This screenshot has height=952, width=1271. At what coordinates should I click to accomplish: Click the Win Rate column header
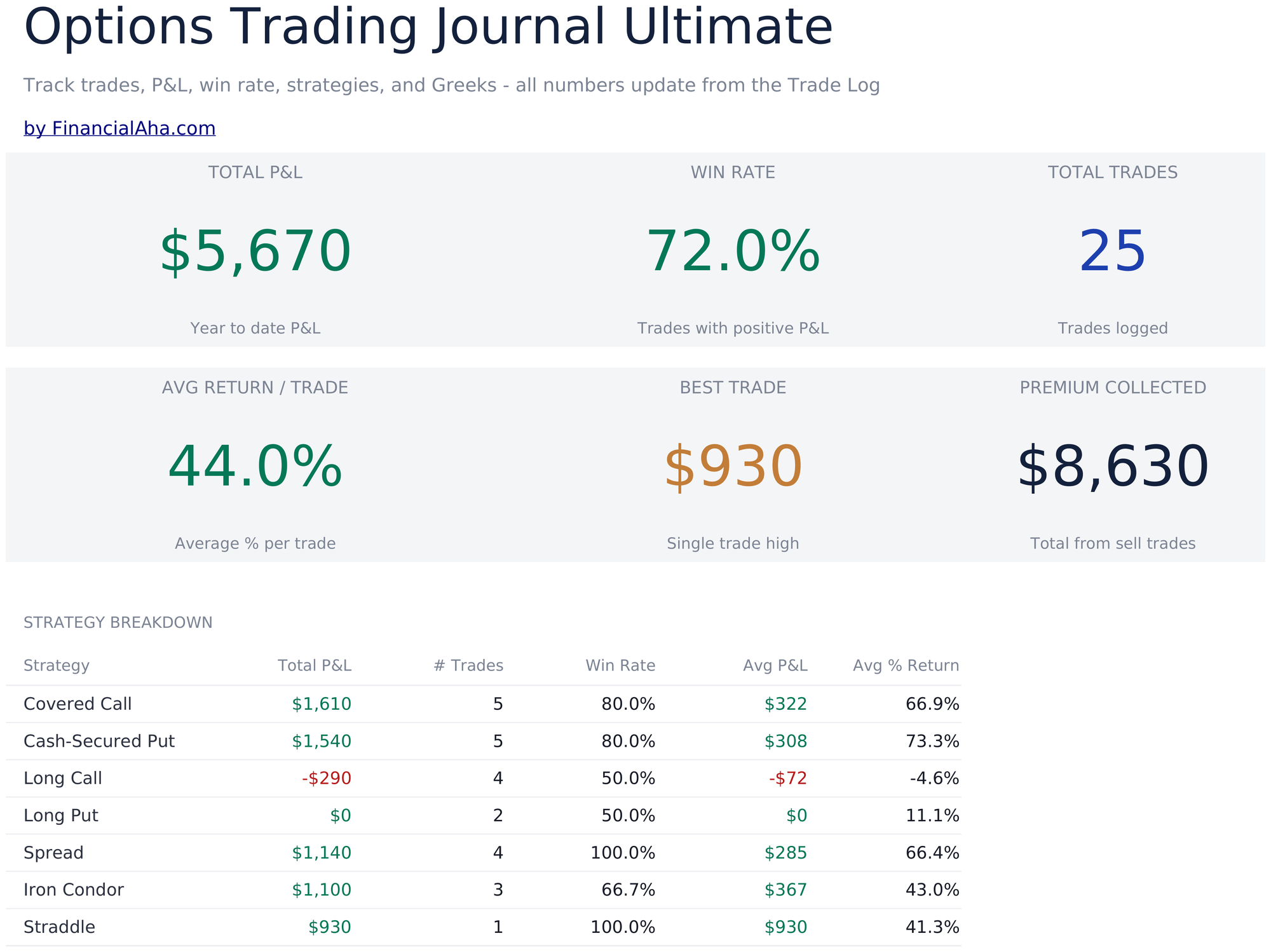(x=620, y=666)
